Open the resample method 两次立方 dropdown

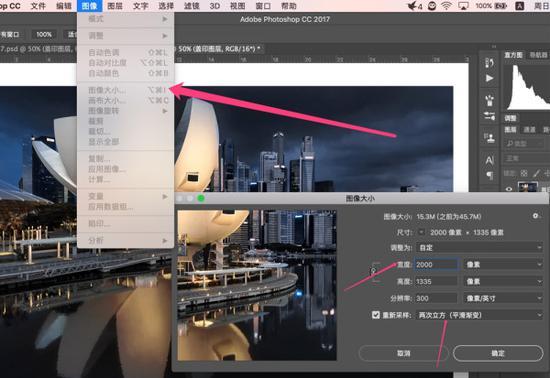coord(479,315)
